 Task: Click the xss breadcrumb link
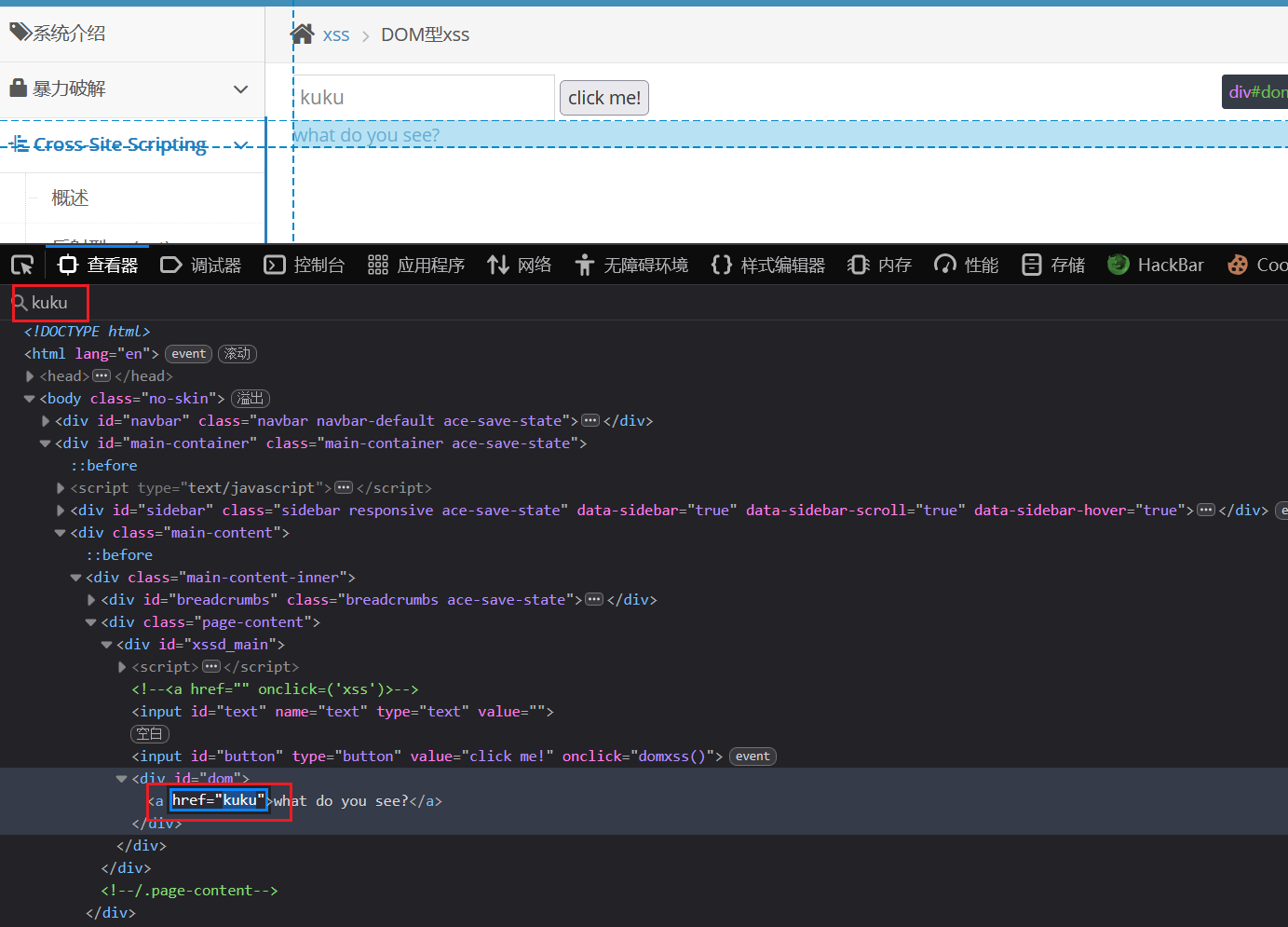336,35
